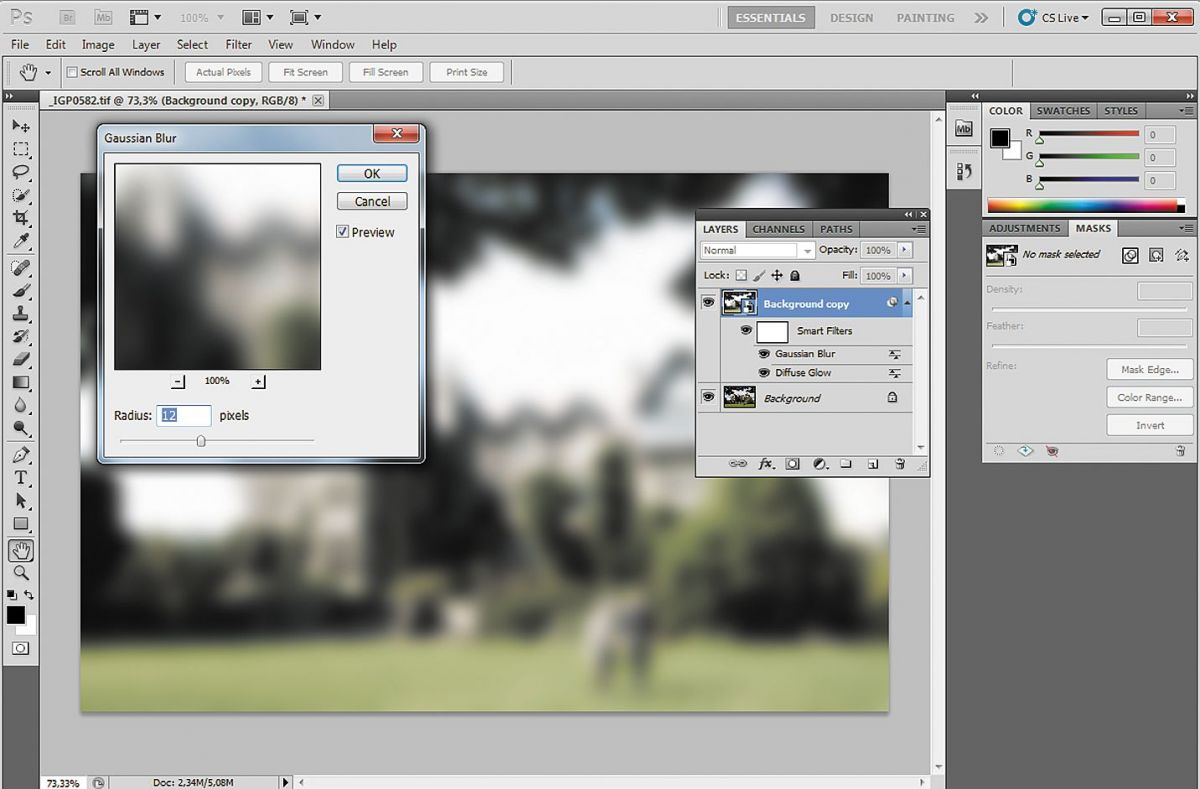The height and width of the screenshot is (789, 1200).
Task: Click the Actual Pixels button
Action: tap(223, 72)
